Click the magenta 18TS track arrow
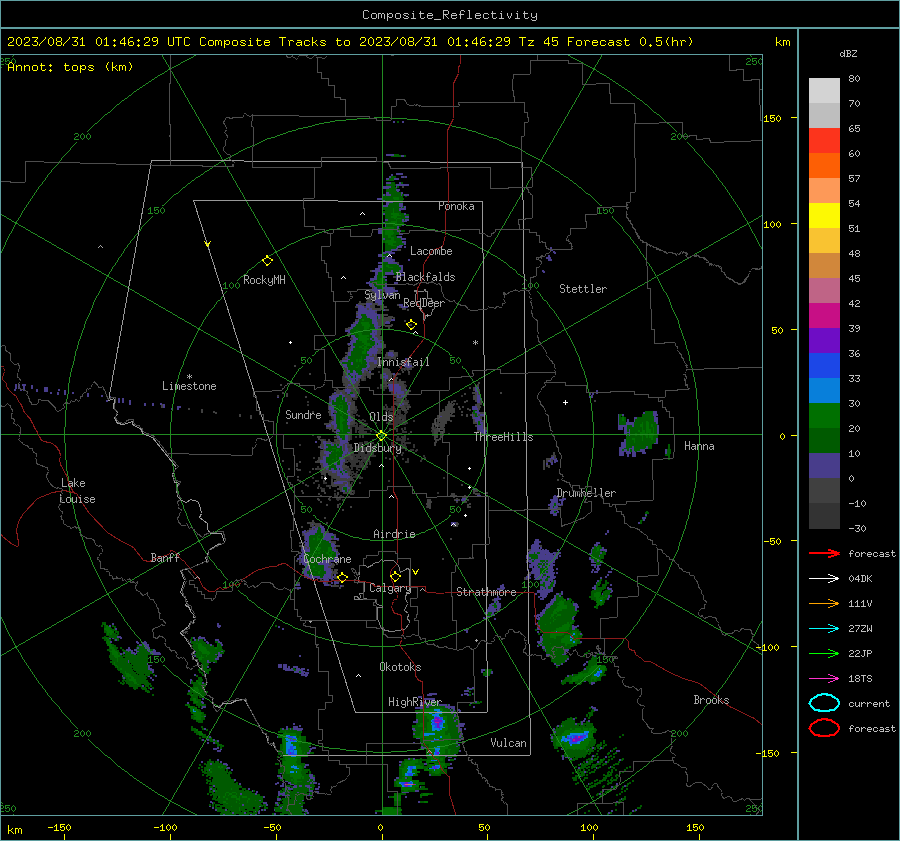This screenshot has height=841, width=900. (824, 679)
